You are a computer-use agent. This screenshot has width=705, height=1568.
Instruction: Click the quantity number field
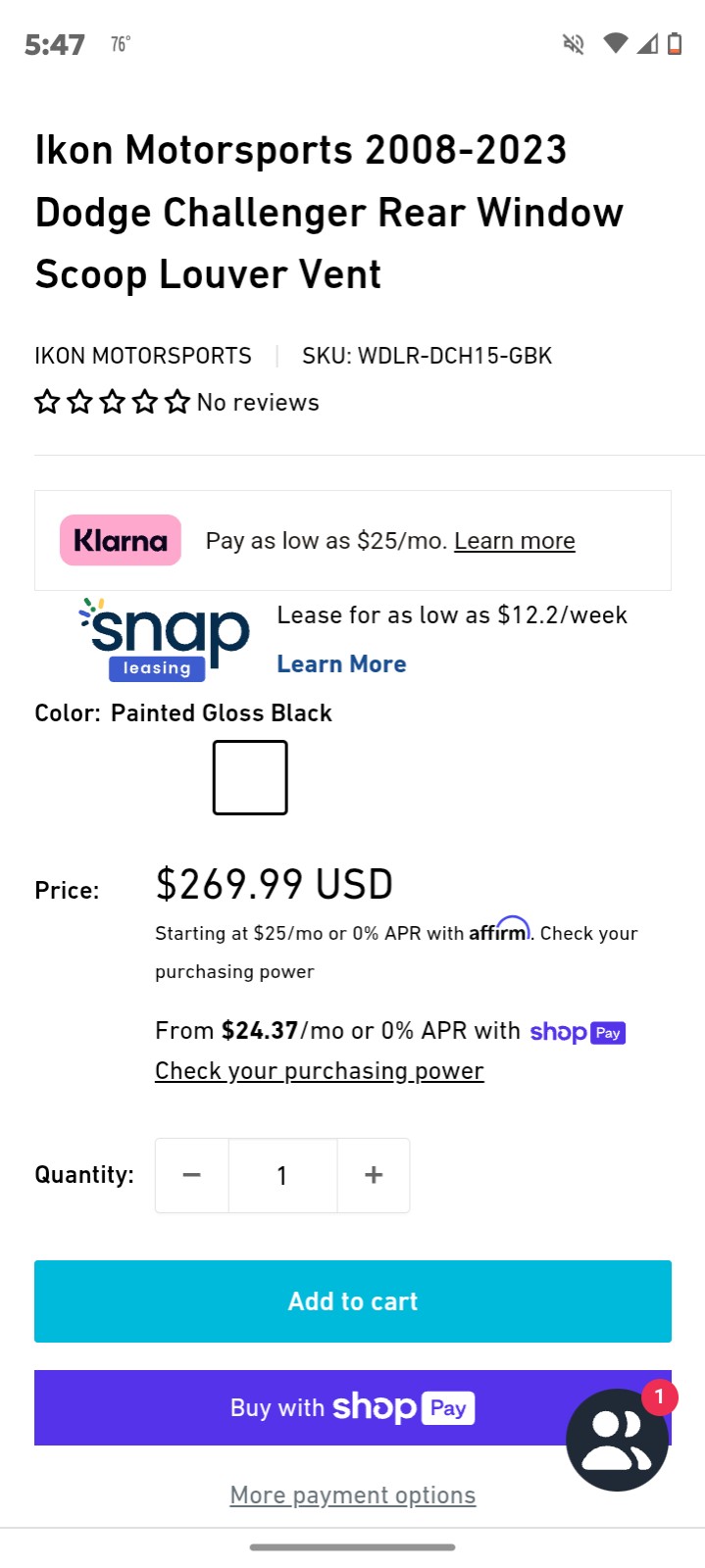click(282, 1175)
